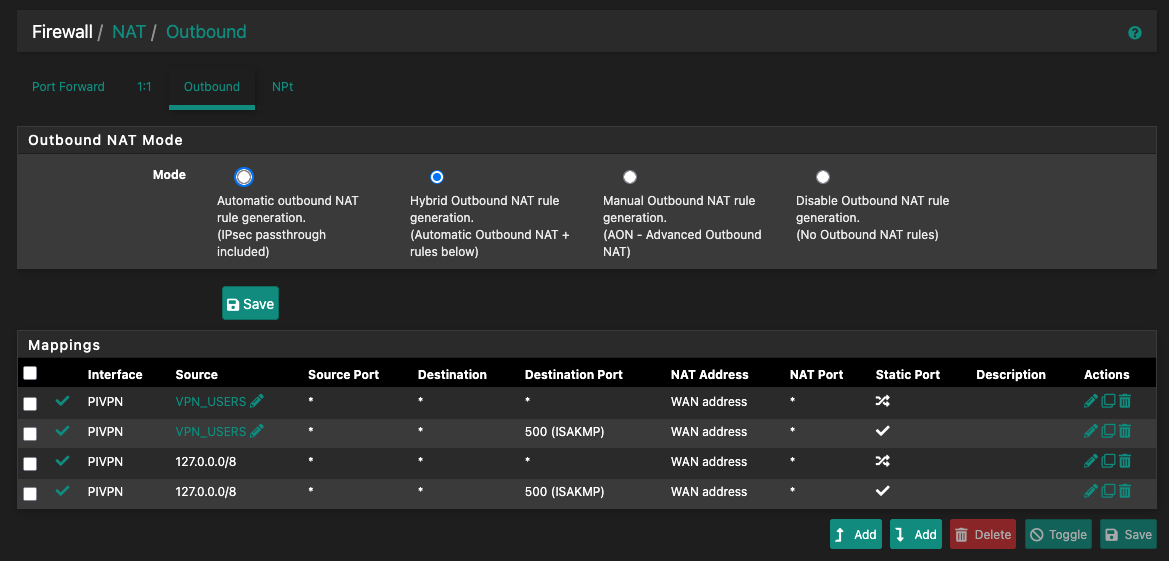Switch to the 1:1 NAT tab
This screenshot has height=561, width=1169.
point(144,87)
